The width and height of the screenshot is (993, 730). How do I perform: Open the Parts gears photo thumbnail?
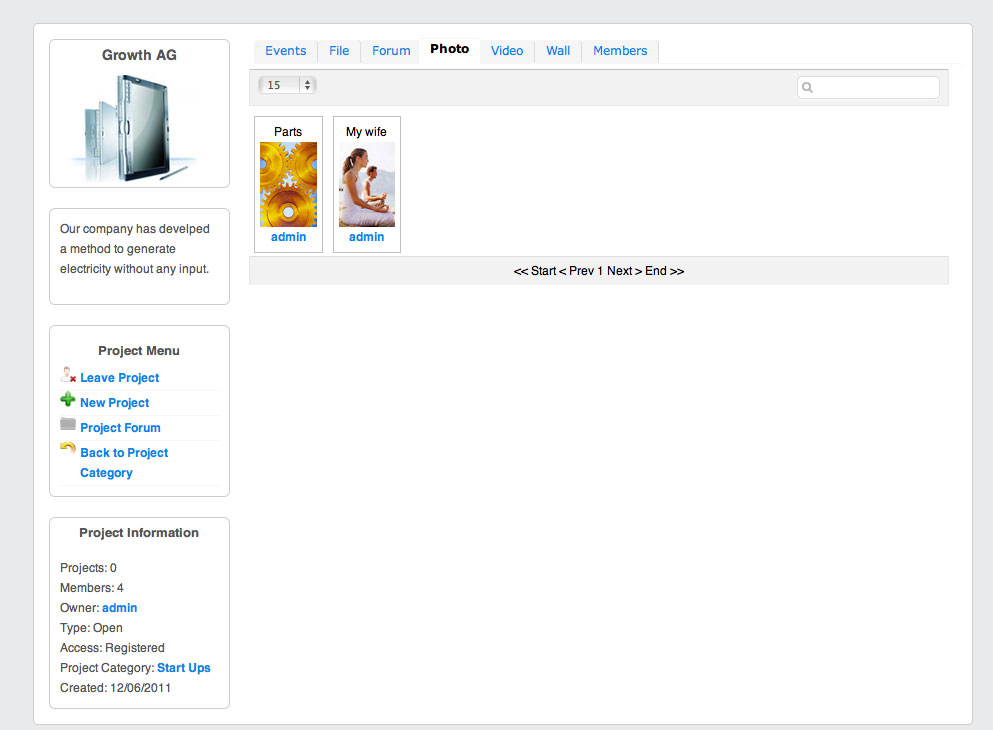(288, 184)
